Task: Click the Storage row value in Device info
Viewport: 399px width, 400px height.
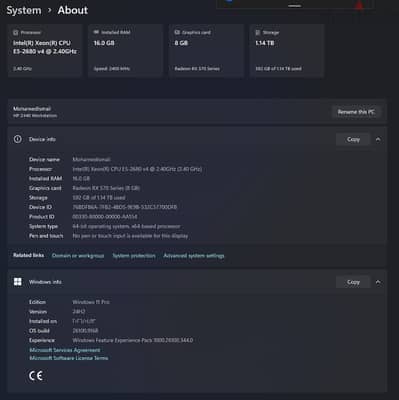Action: point(99,198)
